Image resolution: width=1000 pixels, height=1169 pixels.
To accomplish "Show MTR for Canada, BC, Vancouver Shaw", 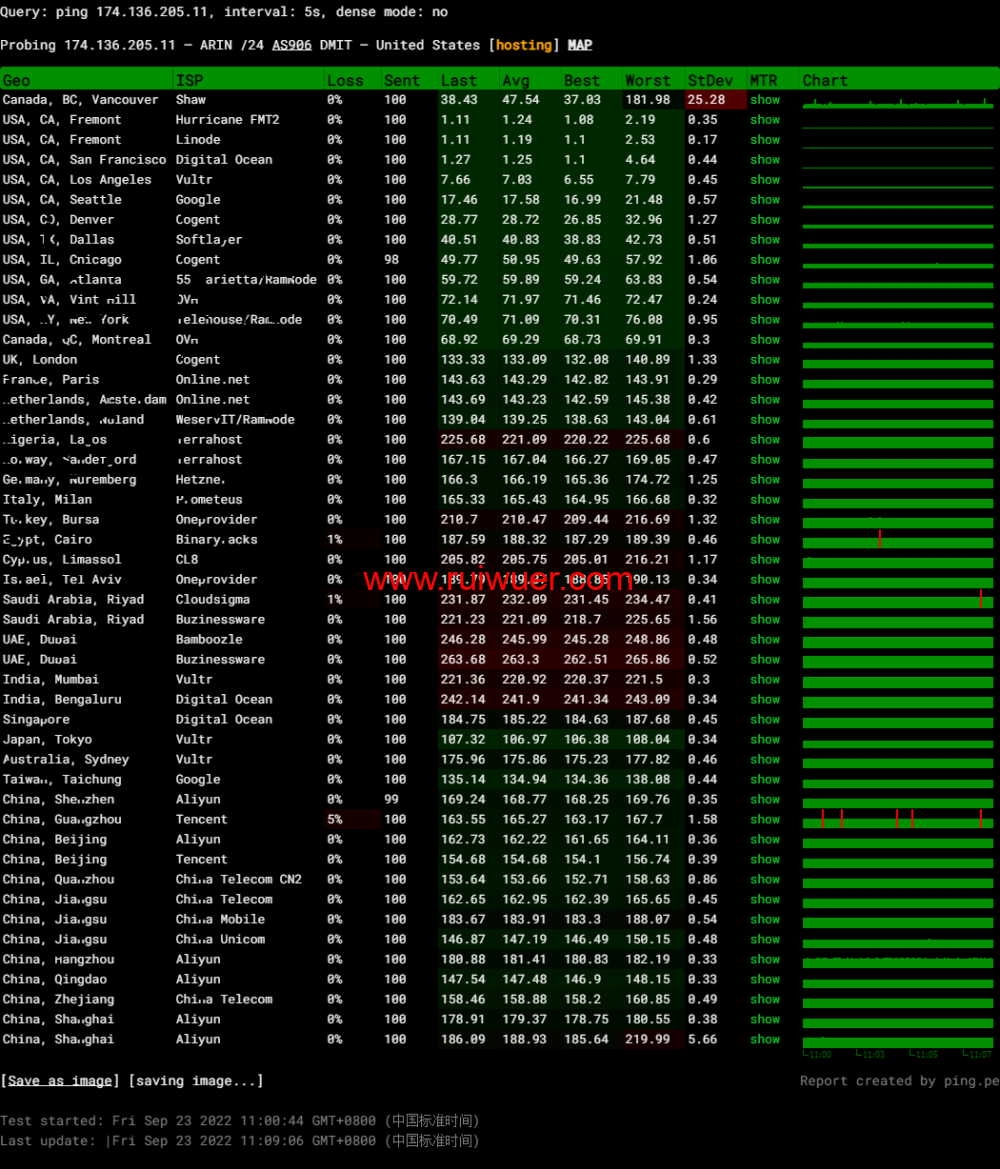I will point(765,100).
